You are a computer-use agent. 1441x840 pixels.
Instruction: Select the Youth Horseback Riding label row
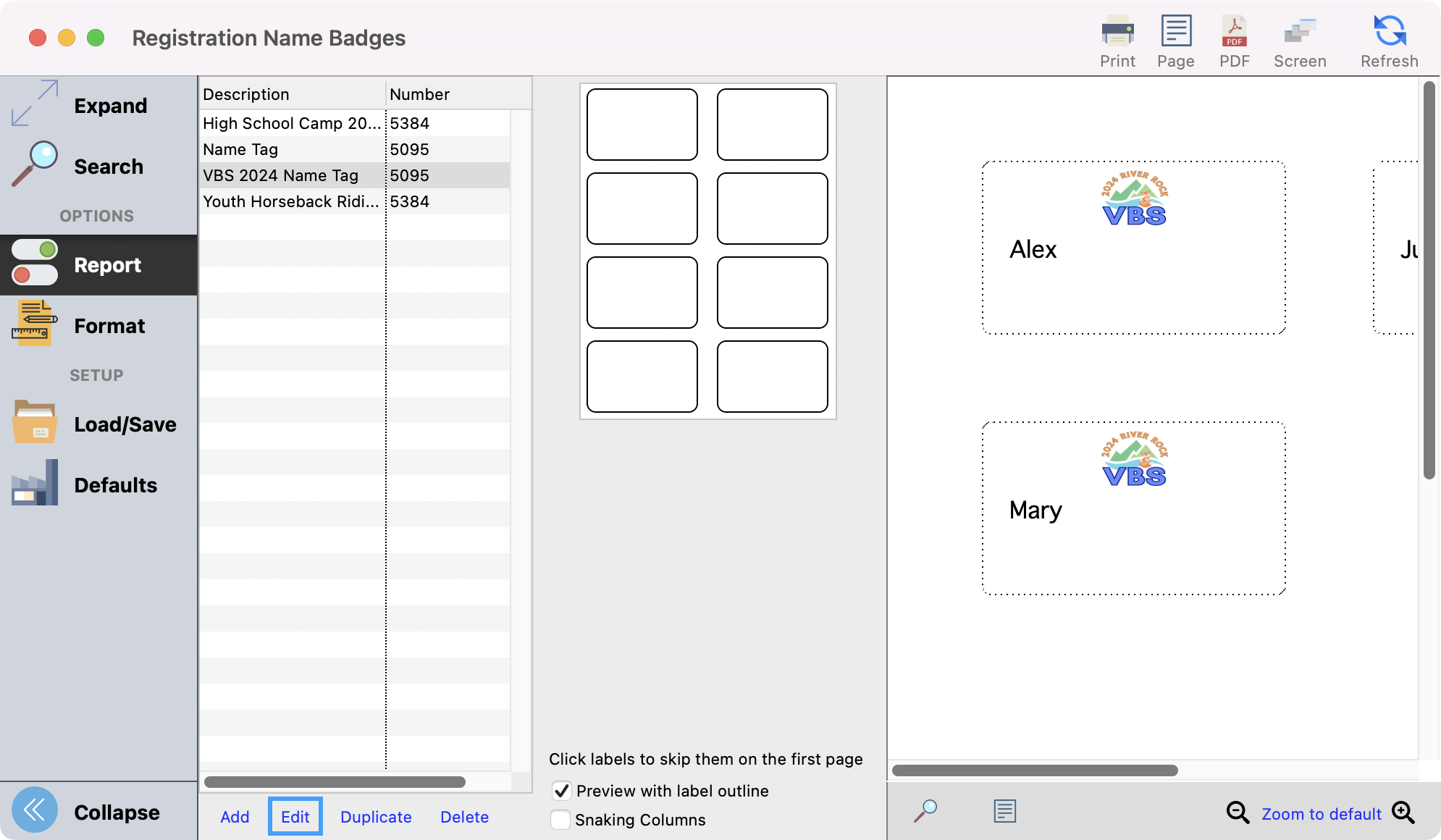[x=290, y=201]
